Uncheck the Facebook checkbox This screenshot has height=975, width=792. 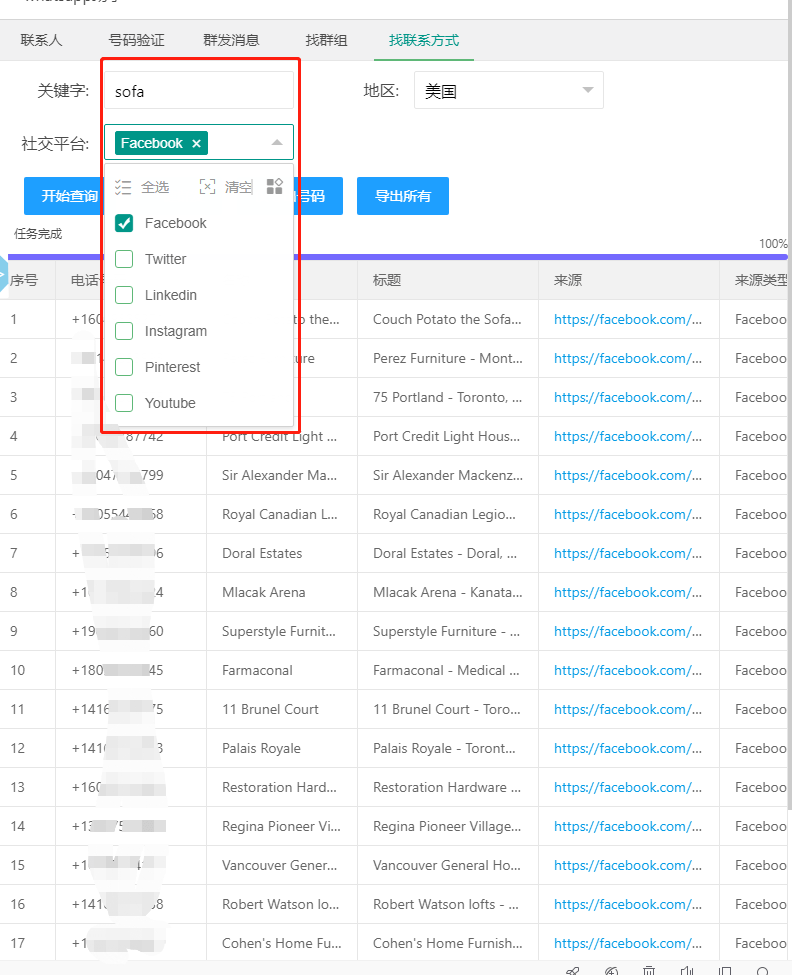(x=125, y=223)
